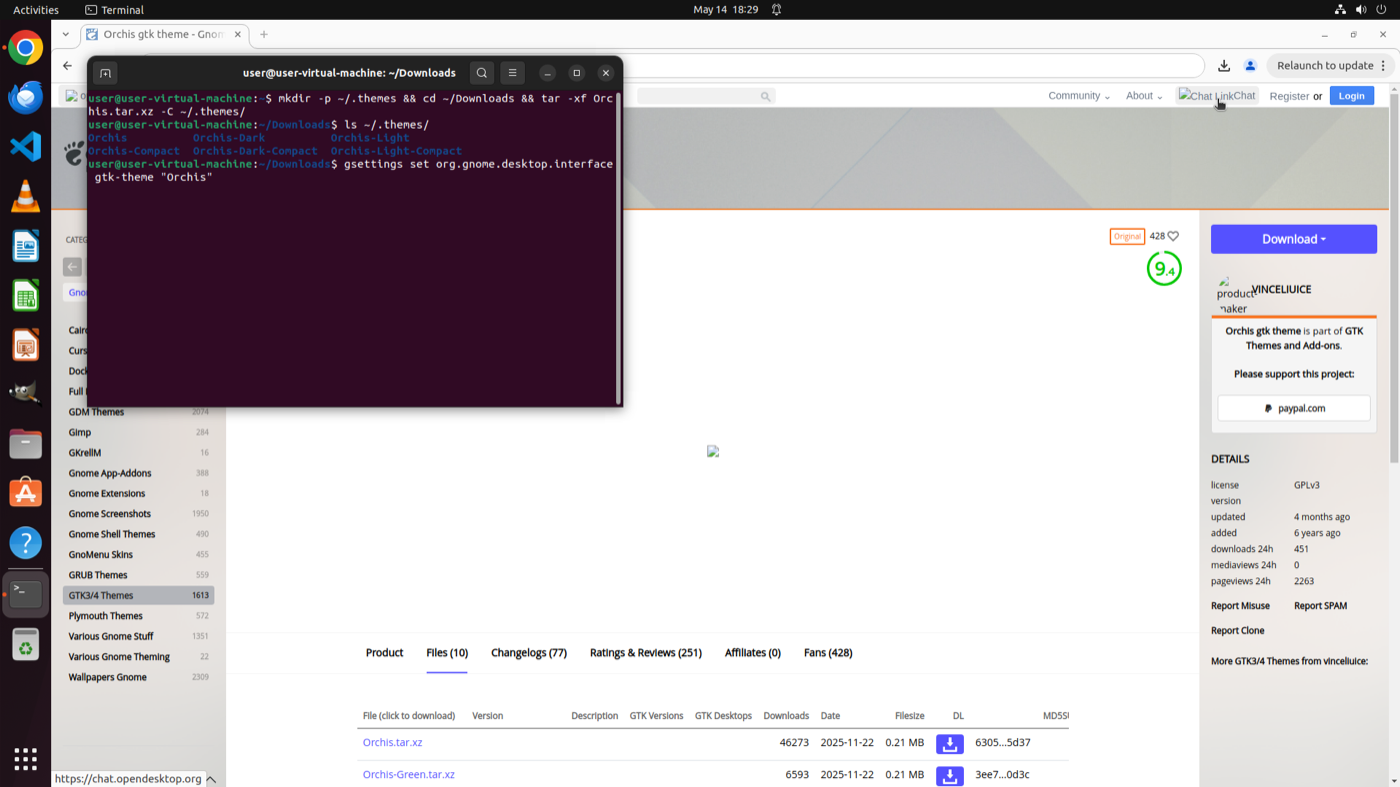
Task: Click the site search input field
Action: (x=705, y=96)
